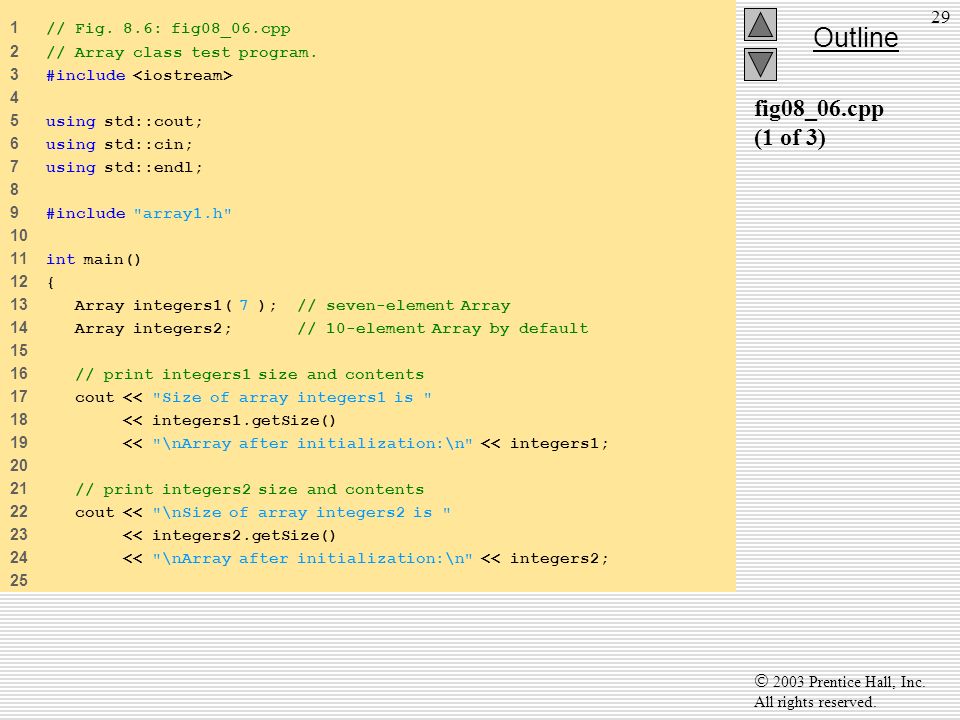Click the '// print integers2 size and contents' comment
The height and width of the screenshot is (720, 960).
coord(249,489)
